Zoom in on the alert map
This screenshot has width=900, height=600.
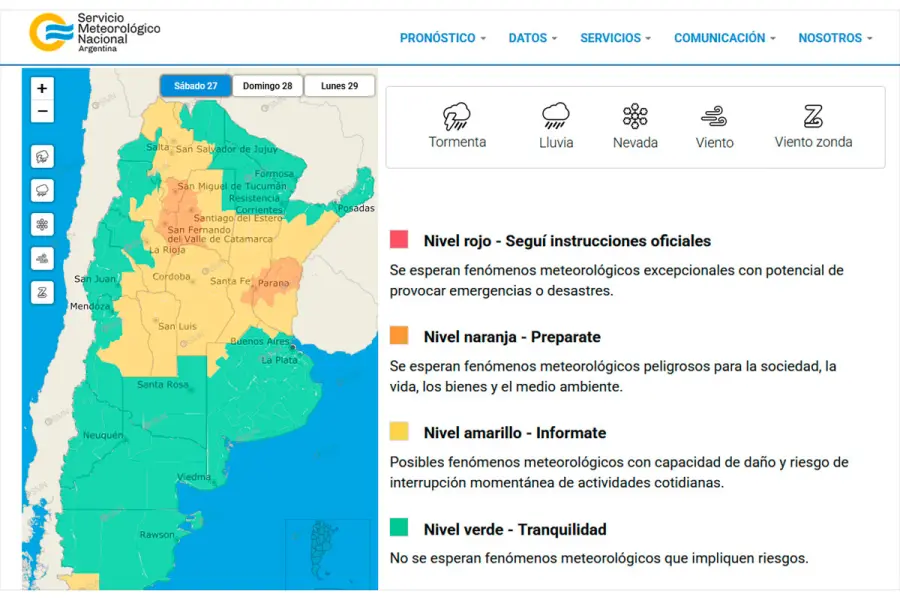tap(42, 88)
